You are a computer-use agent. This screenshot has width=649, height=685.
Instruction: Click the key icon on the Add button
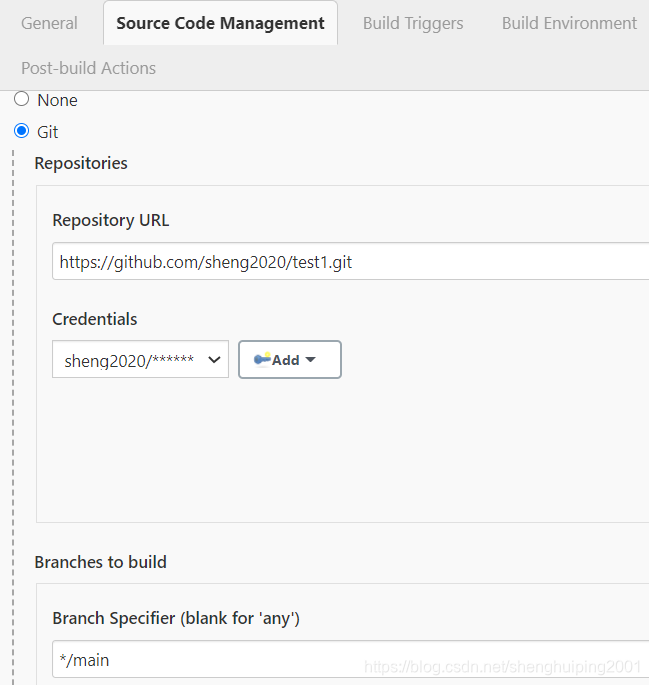click(x=262, y=360)
